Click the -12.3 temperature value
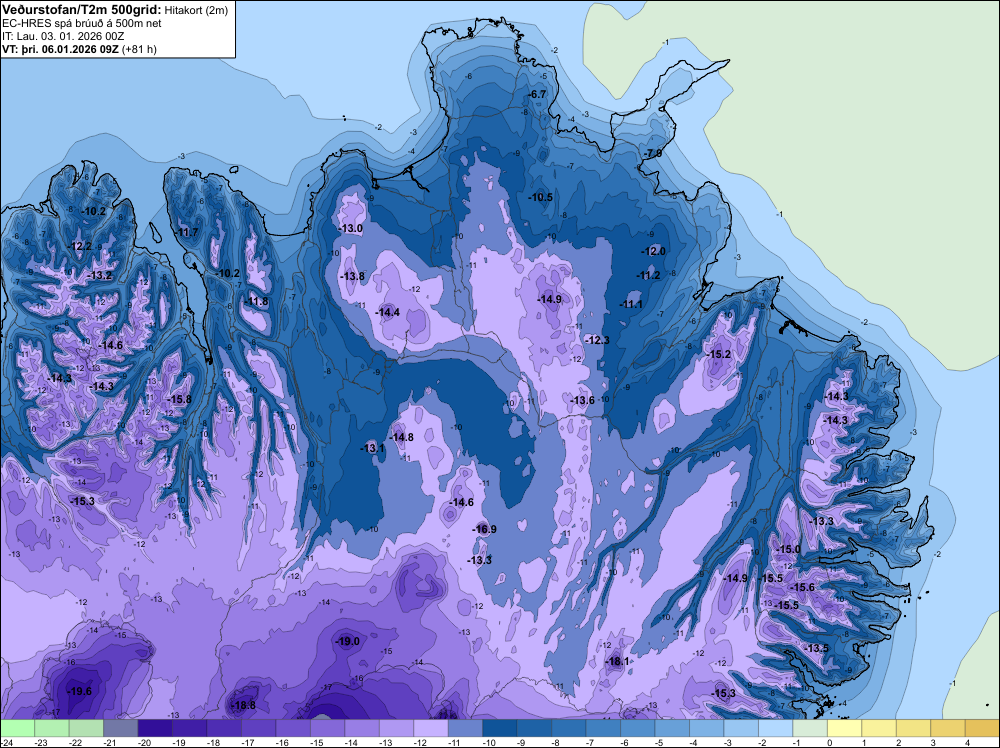Screen dimensions: 1000x748 point(597,340)
